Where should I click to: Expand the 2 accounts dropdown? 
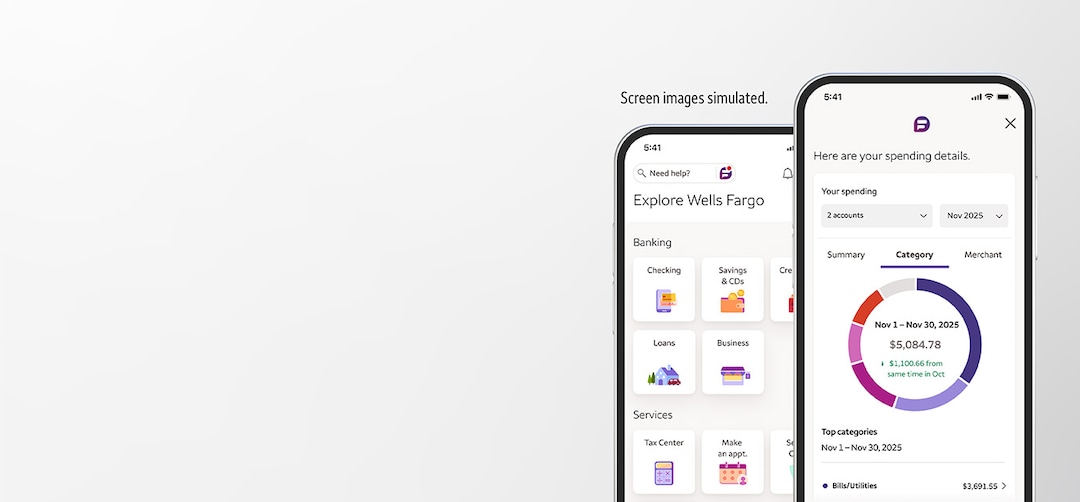(x=876, y=216)
